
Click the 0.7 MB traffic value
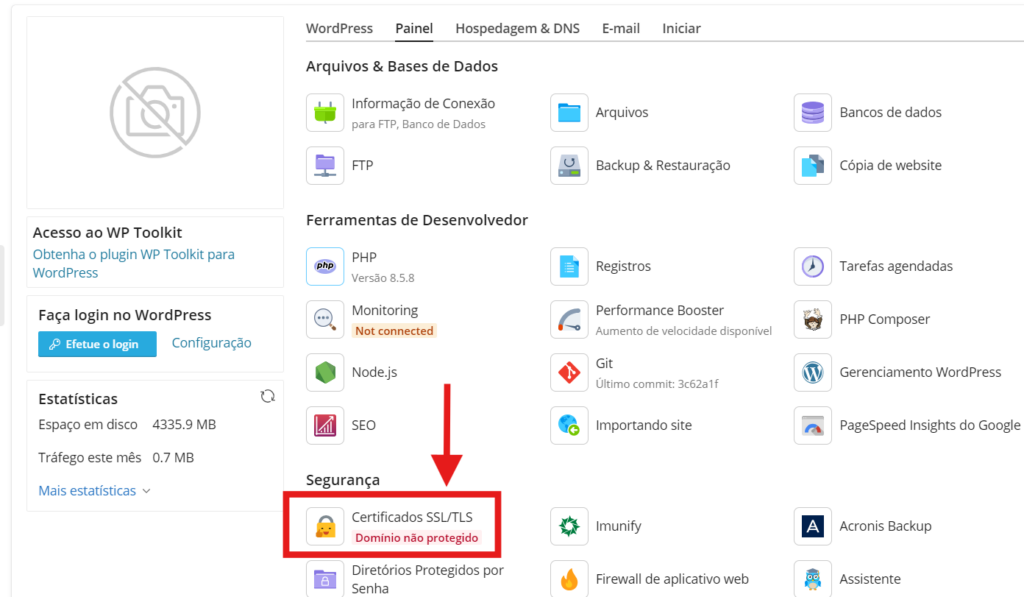tap(173, 458)
